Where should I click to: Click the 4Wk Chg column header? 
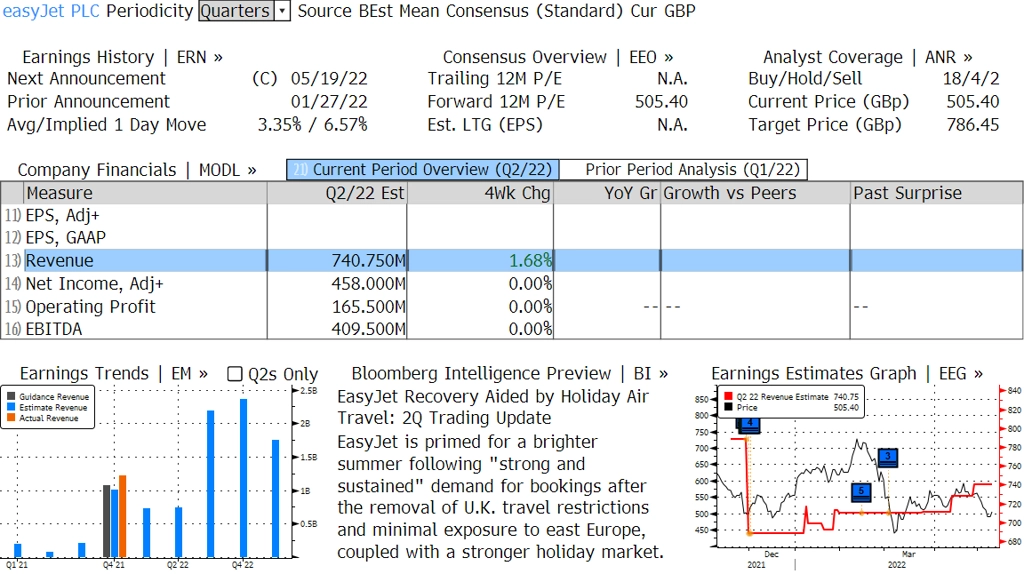(x=480, y=193)
